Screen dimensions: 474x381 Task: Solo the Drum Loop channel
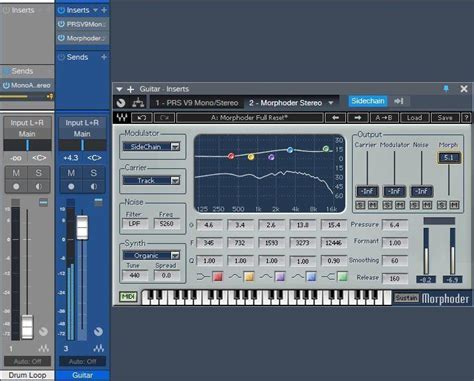39,173
